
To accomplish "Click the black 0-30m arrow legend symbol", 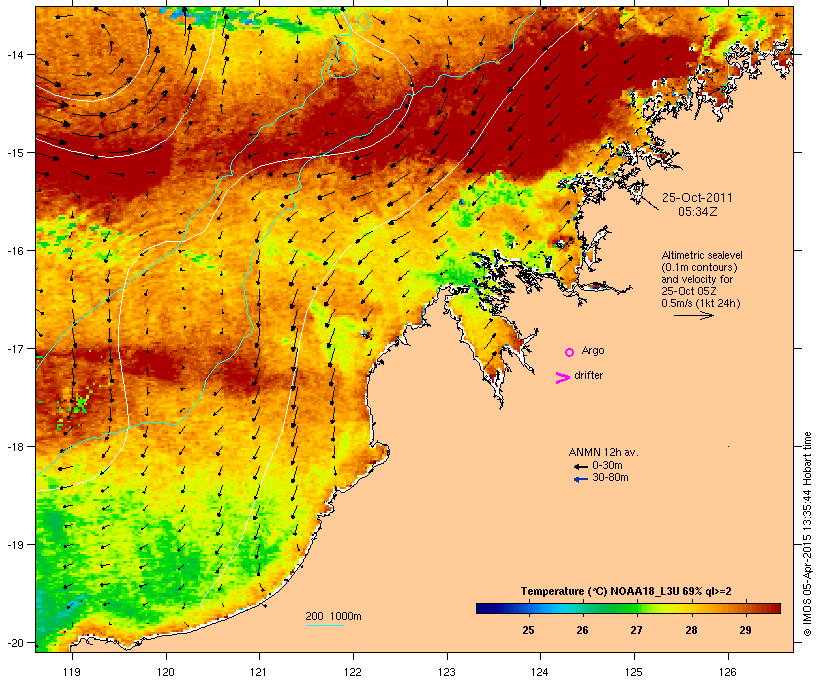I will pos(581,466).
